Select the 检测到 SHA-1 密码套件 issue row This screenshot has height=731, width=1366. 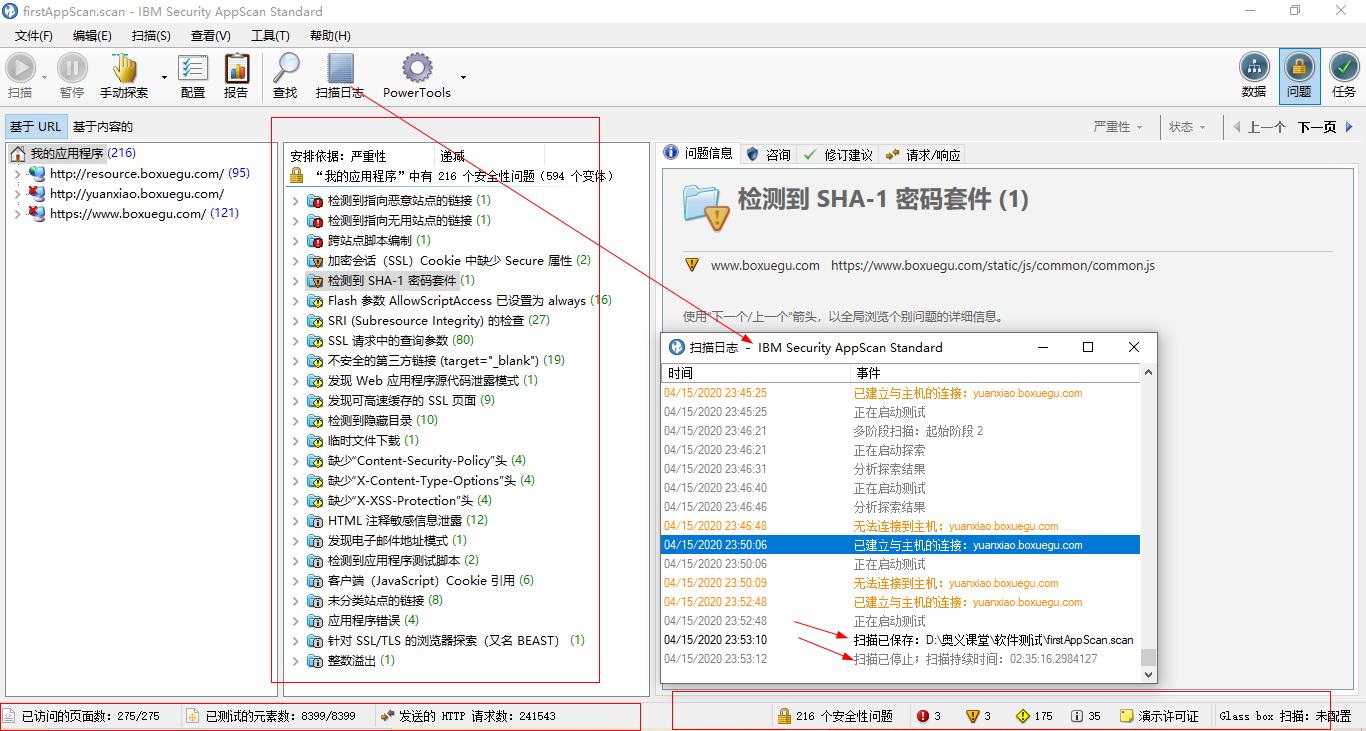[390, 281]
